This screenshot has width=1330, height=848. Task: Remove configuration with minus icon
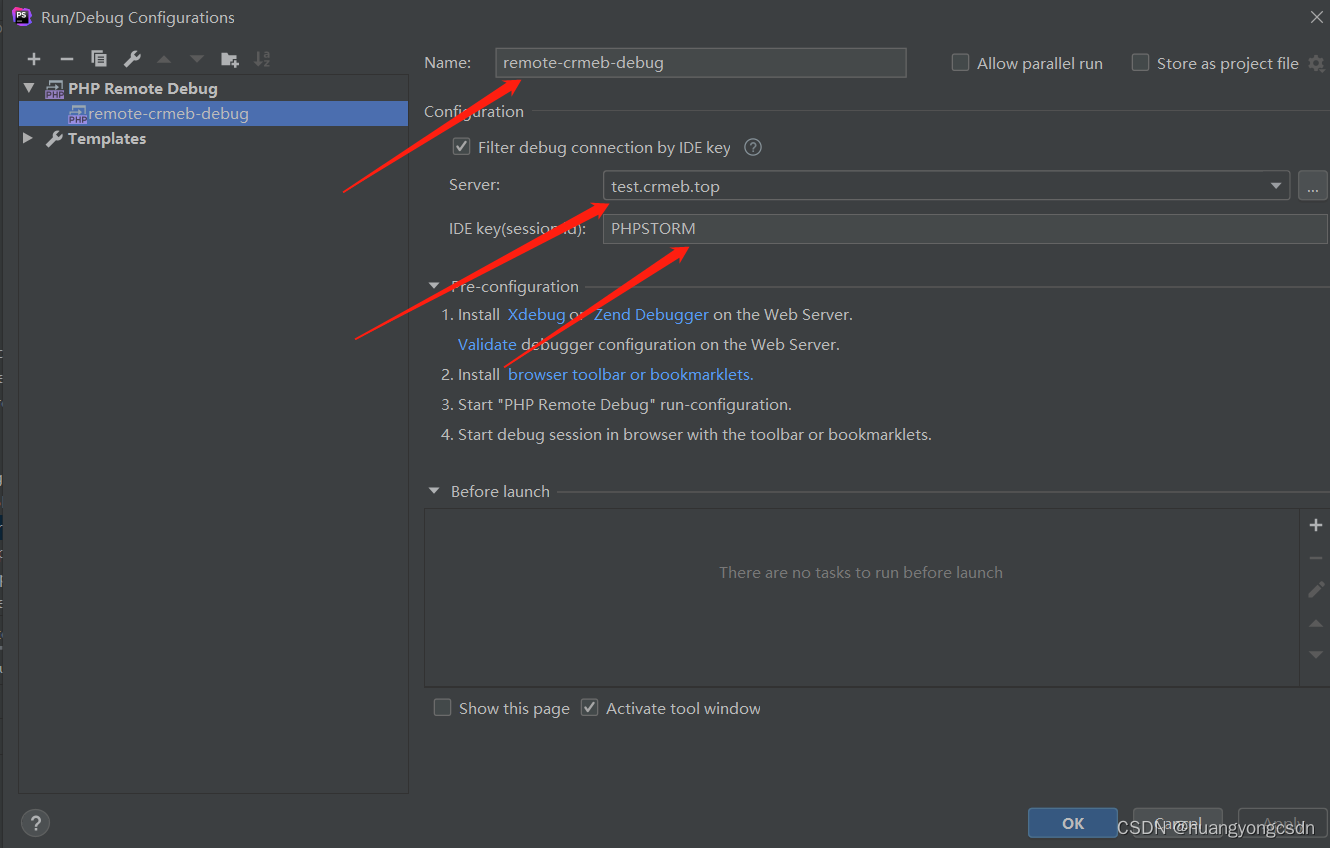click(x=67, y=59)
